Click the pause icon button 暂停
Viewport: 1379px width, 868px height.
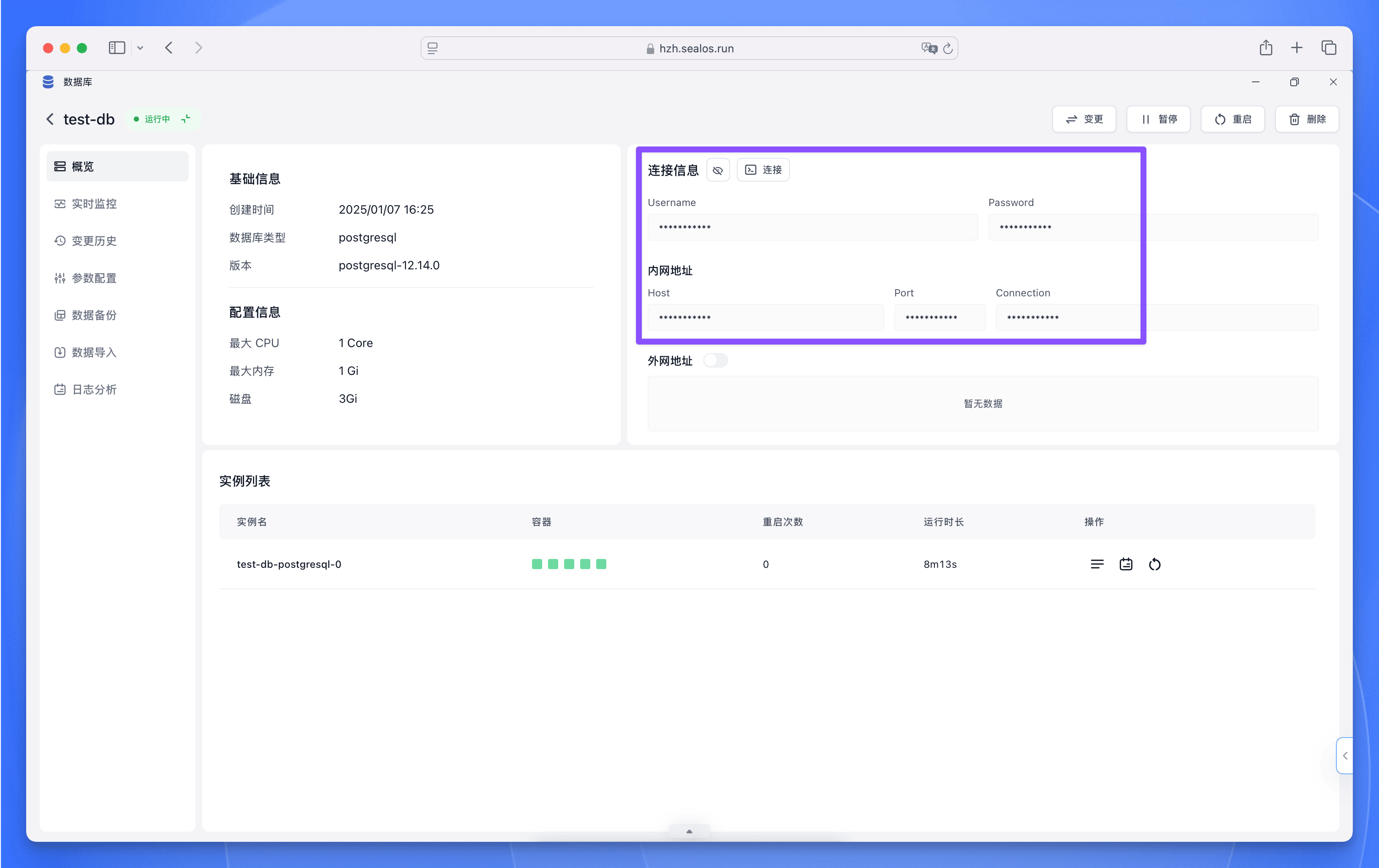point(1158,119)
